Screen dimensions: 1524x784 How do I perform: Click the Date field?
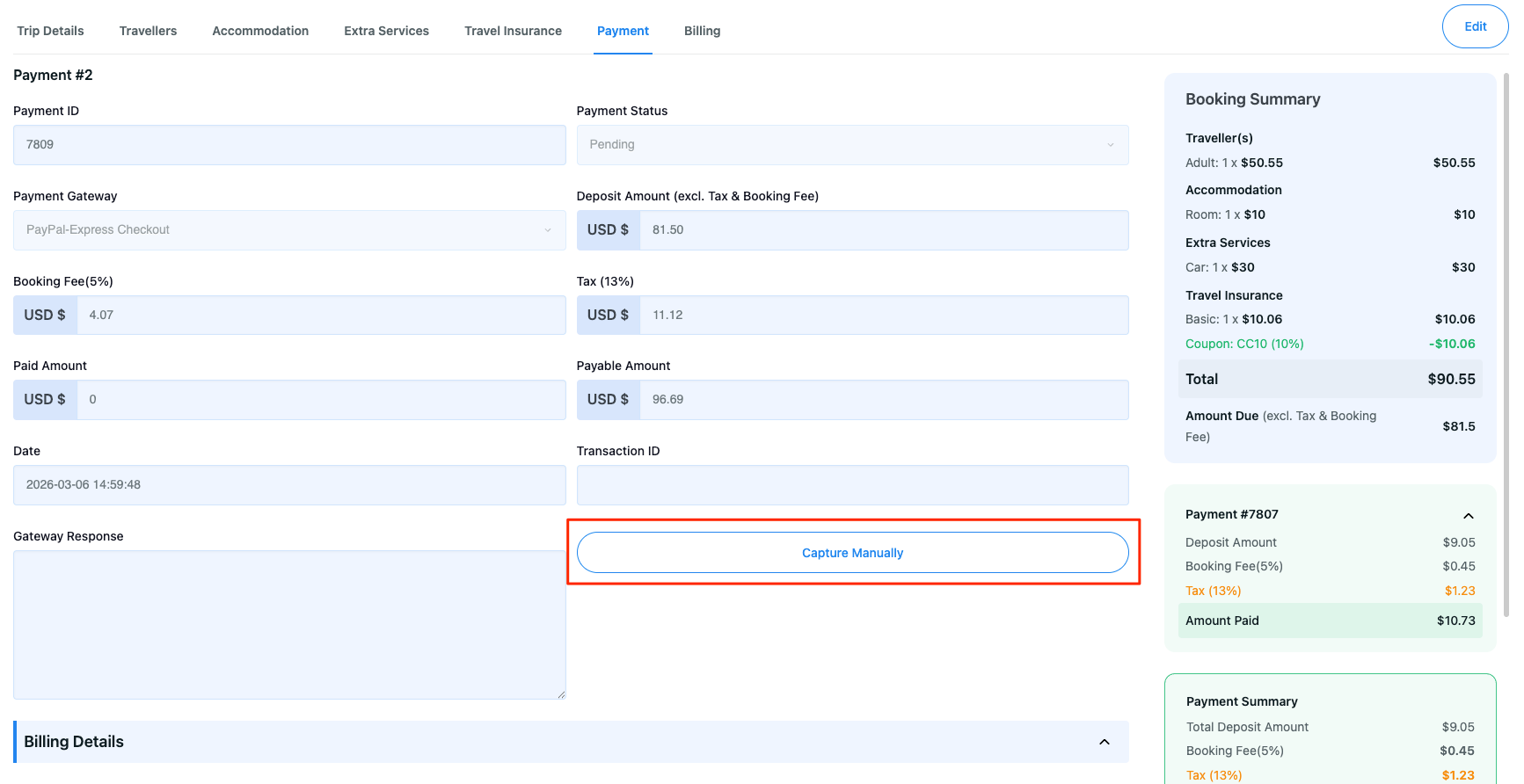coord(288,485)
